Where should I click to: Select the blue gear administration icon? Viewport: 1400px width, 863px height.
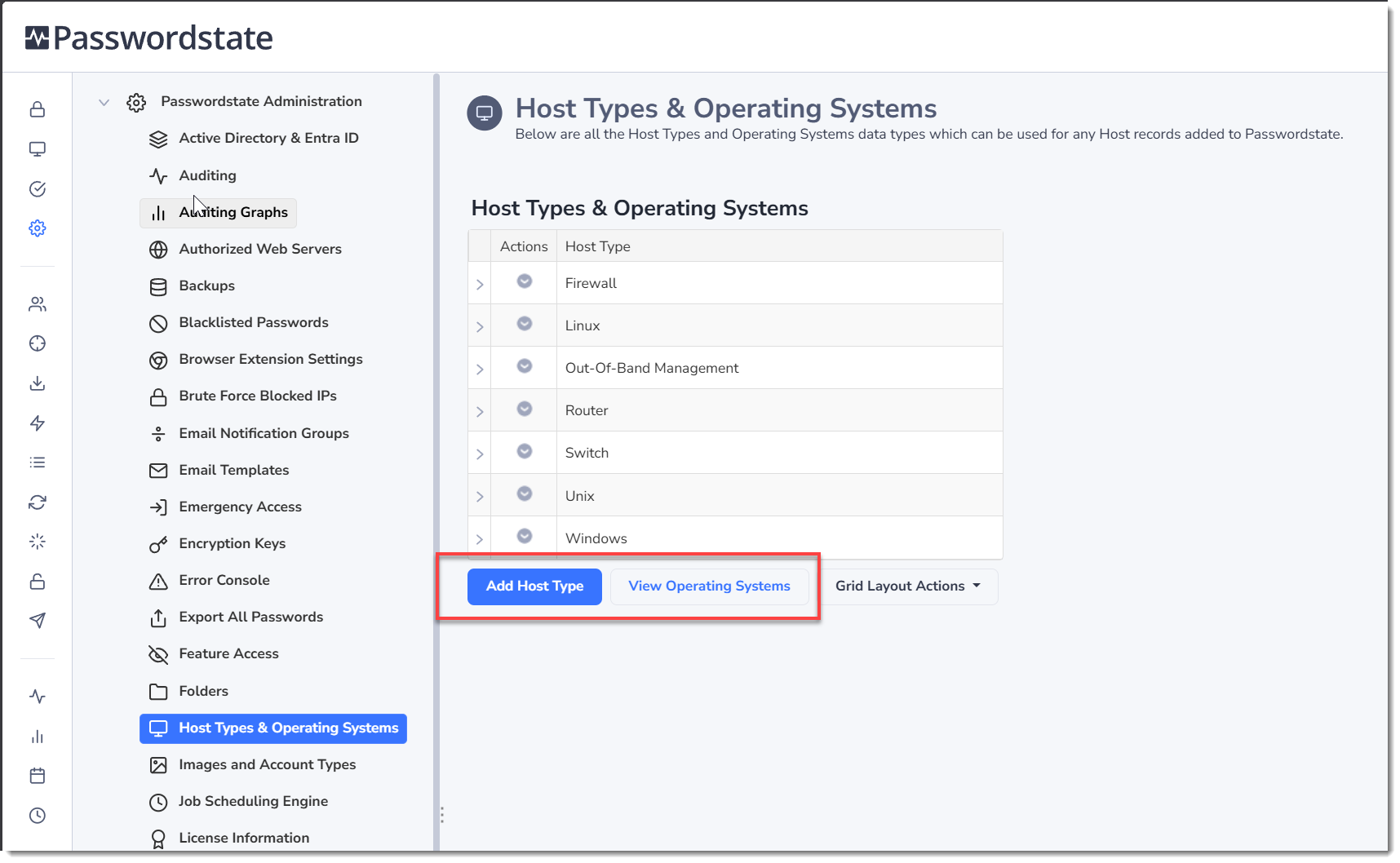point(38,228)
